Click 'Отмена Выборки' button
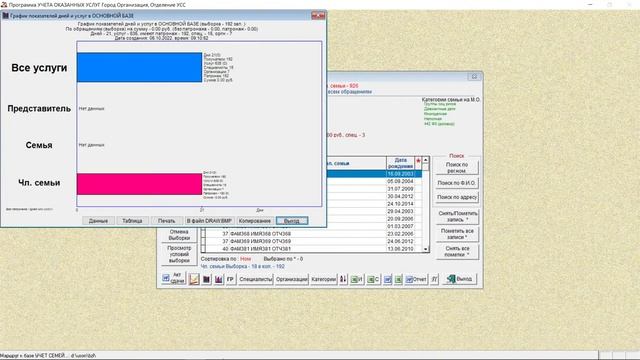The image size is (640, 360). (x=179, y=235)
